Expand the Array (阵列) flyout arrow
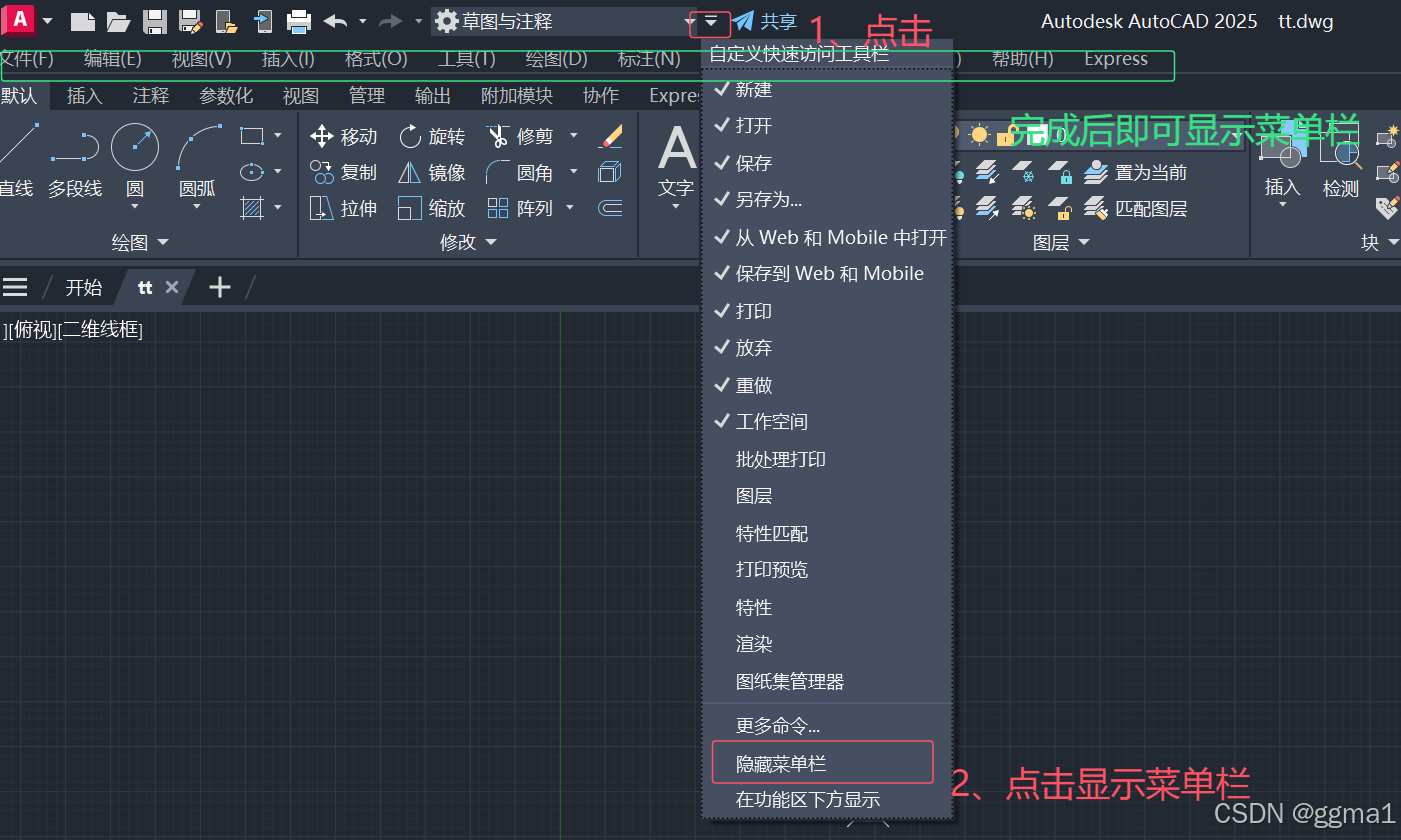The image size is (1401, 840). (x=570, y=208)
